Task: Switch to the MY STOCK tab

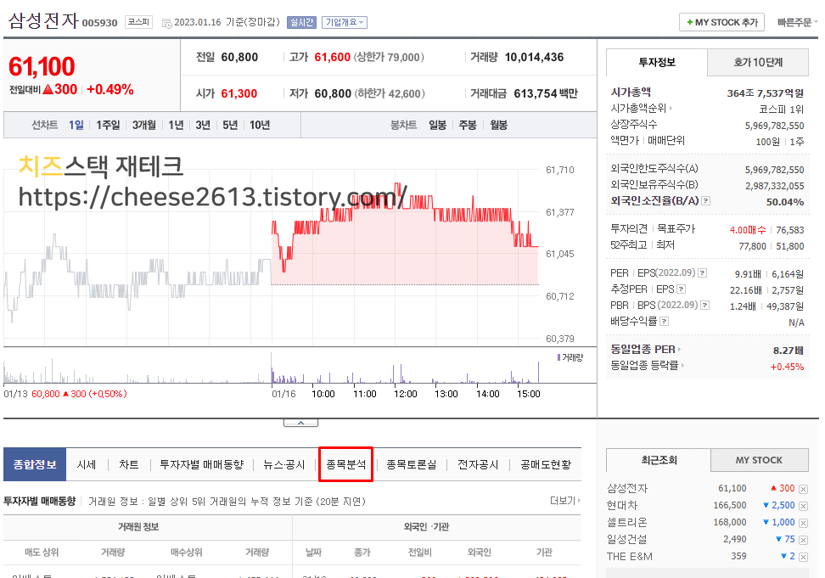Action: pyautogui.click(x=759, y=460)
